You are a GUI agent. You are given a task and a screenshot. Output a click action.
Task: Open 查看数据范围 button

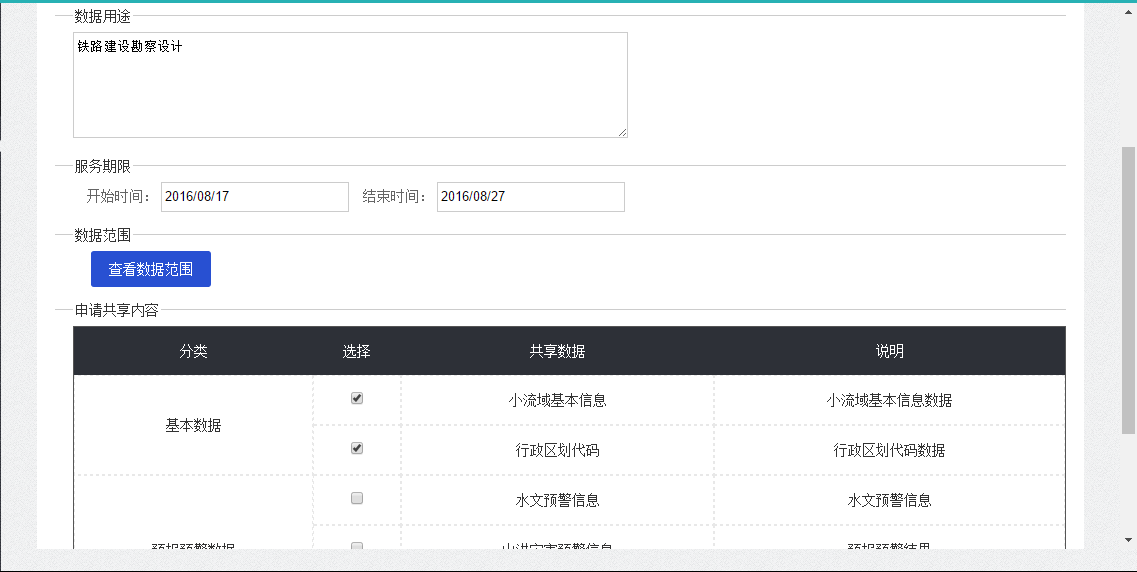pyautogui.click(x=151, y=269)
